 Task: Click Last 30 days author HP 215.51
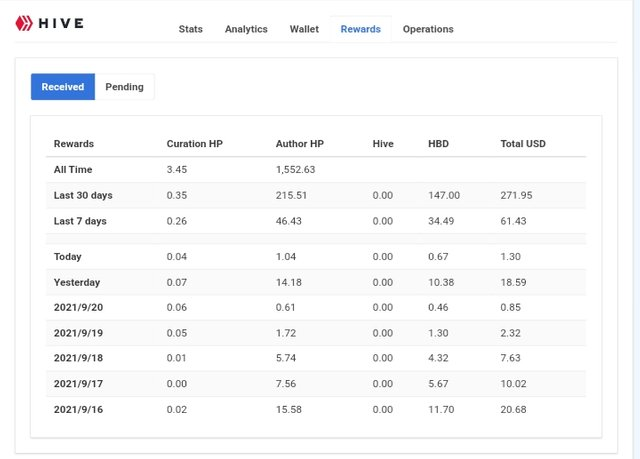[291, 195]
